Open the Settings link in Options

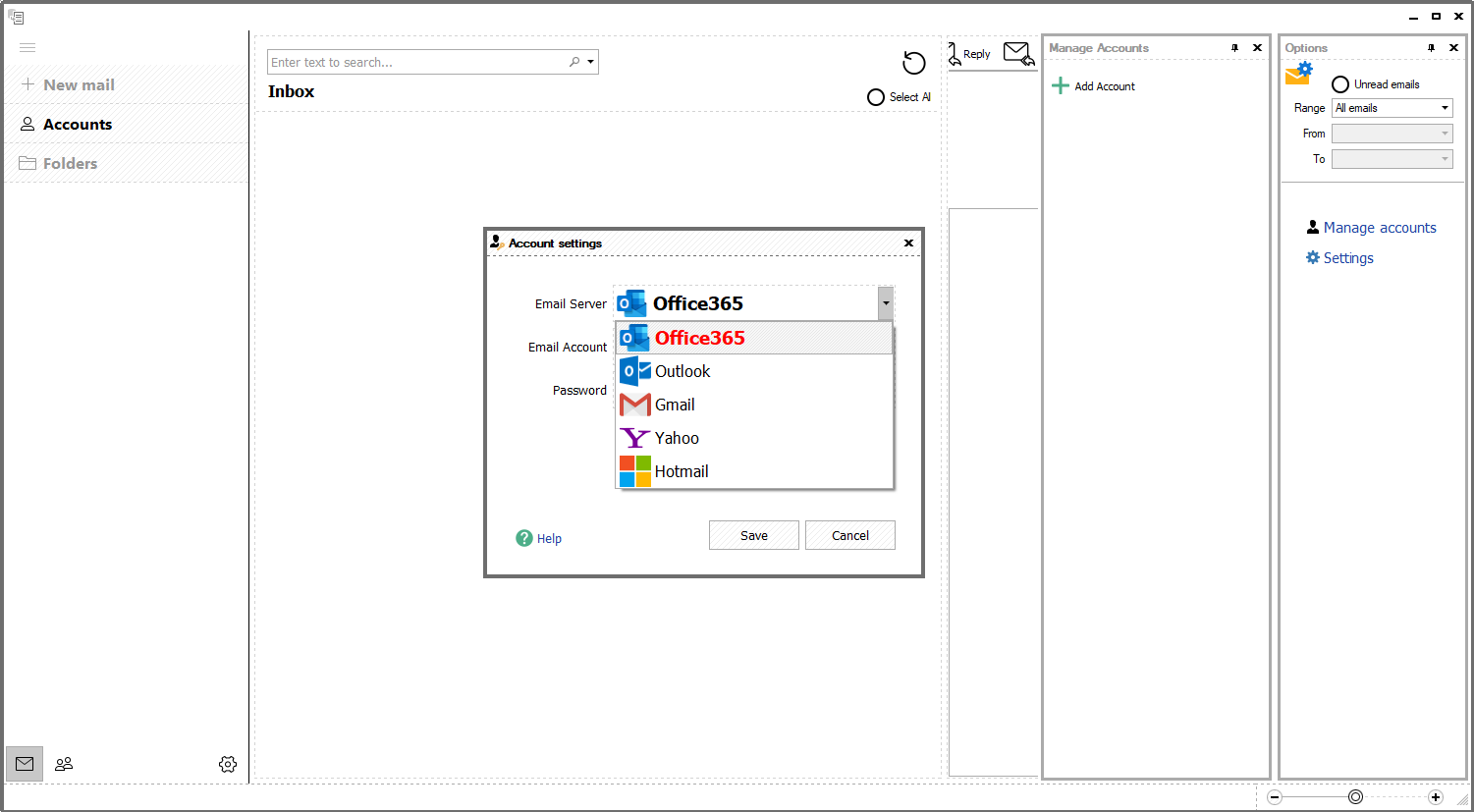[x=1348, y=258]
